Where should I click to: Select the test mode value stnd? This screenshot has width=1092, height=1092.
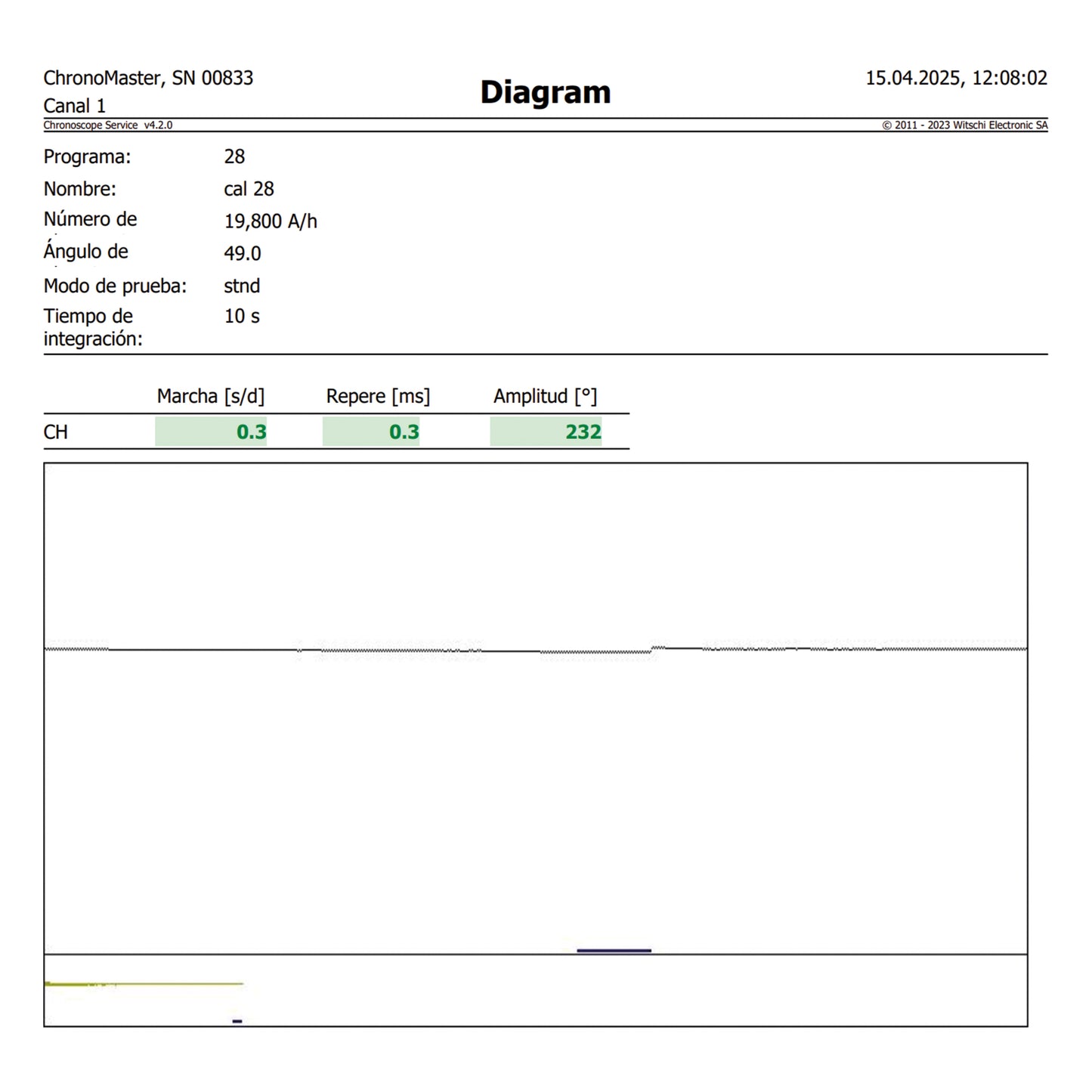coord(242,286)
